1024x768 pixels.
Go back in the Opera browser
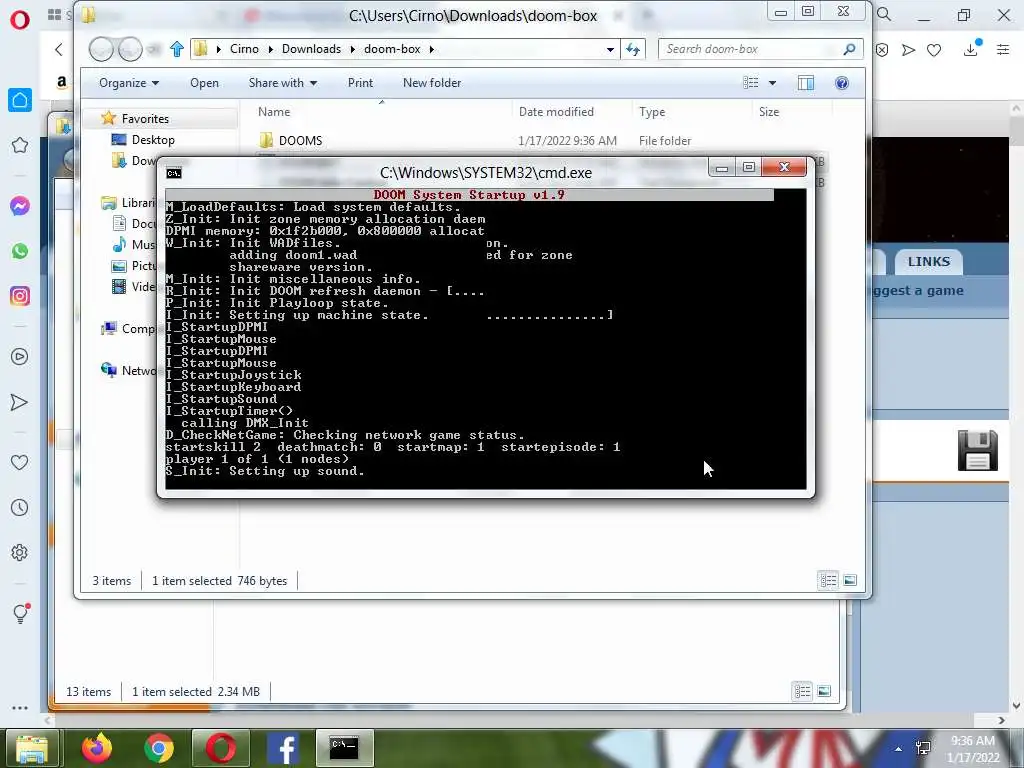coord(59,50)
